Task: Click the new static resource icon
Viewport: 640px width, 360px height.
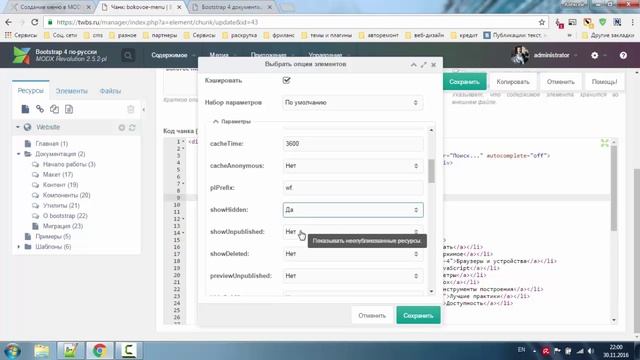Action: point(69,109)
